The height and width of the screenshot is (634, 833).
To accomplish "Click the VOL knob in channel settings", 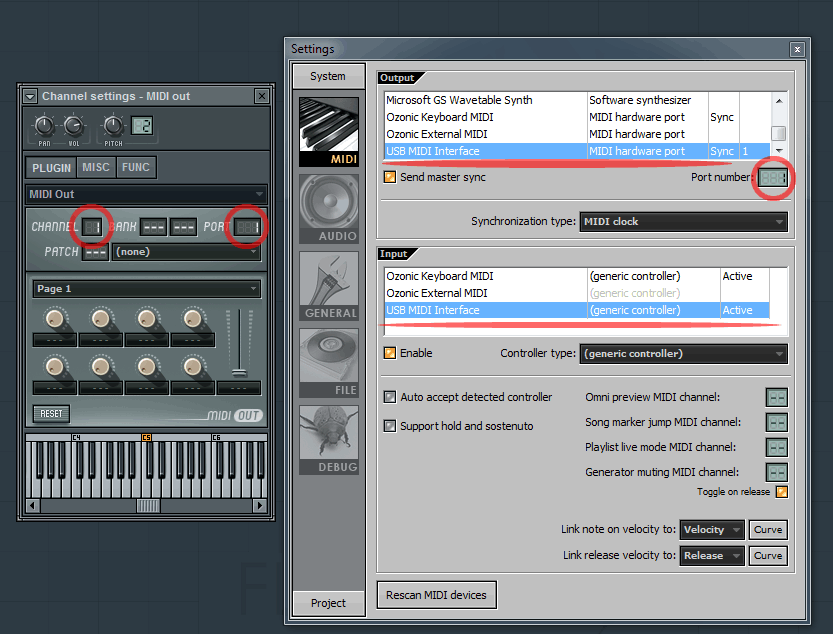I will point(74,125).
